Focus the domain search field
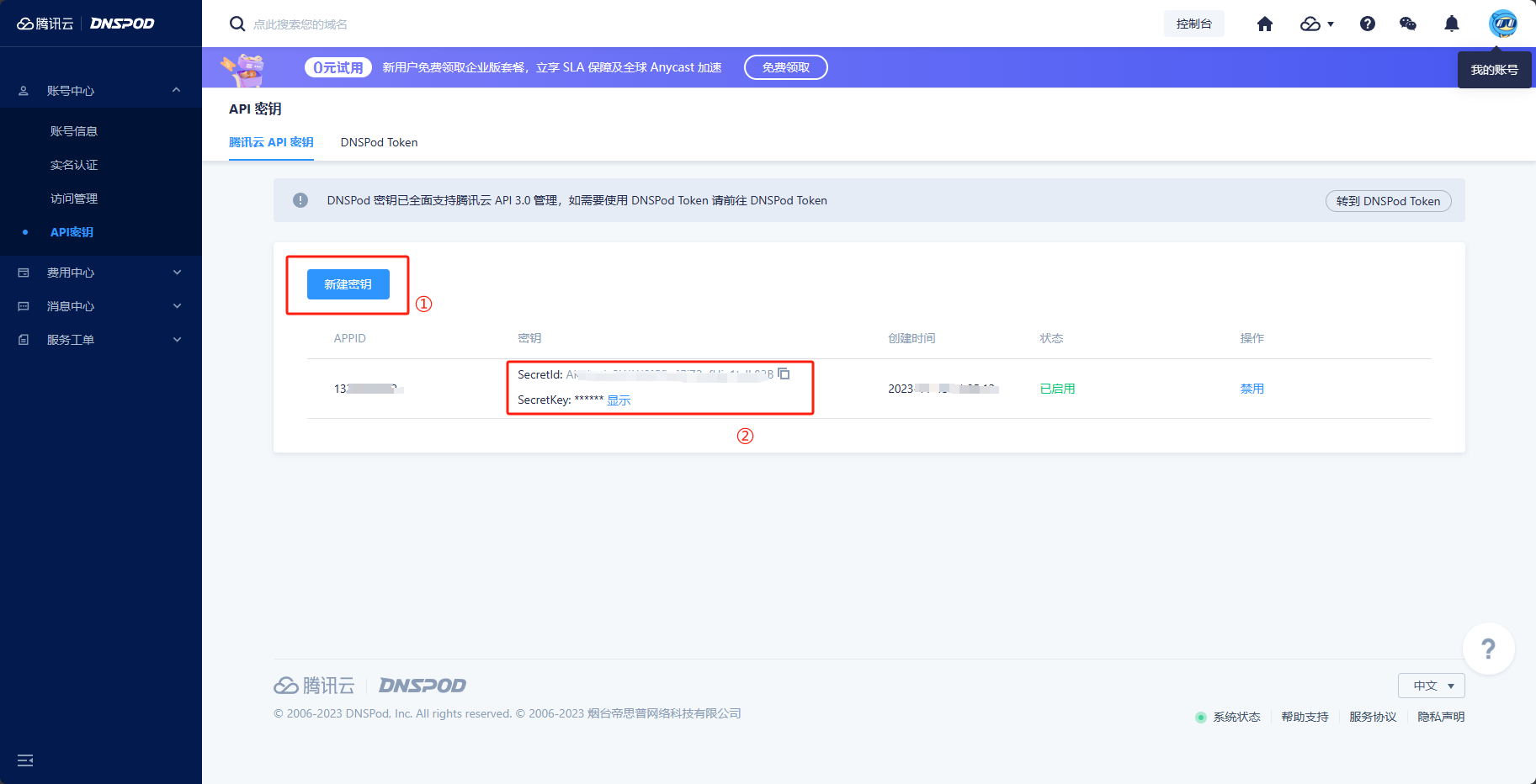The width and height of the screenshot is (1536, 784). point(300,24)
